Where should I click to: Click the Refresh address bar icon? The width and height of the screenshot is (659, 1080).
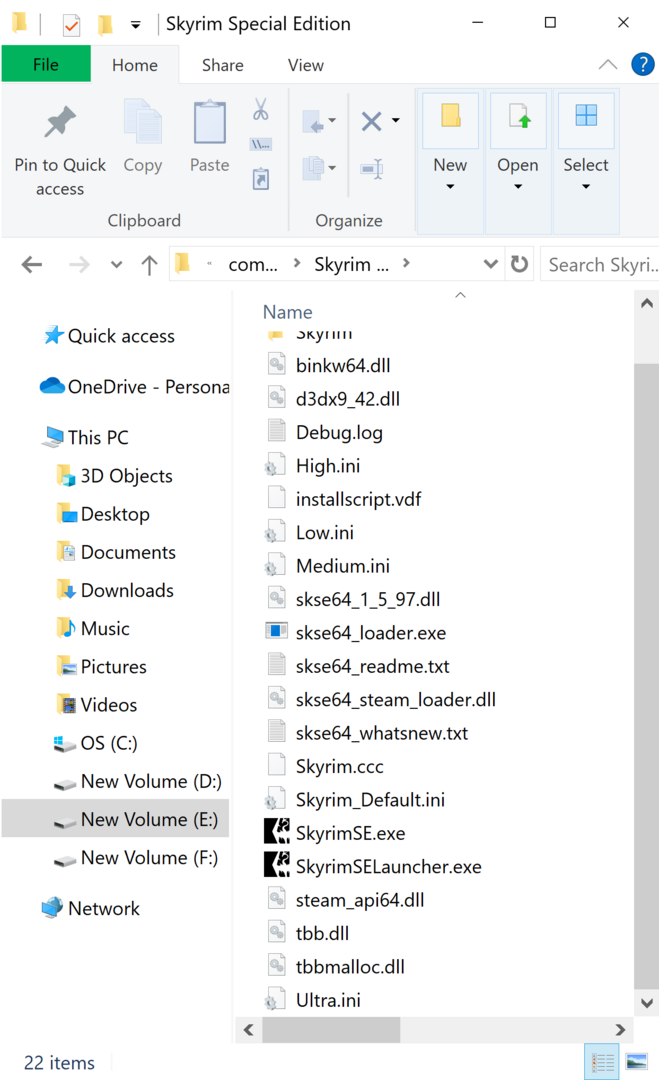click(x=519, y=264)
